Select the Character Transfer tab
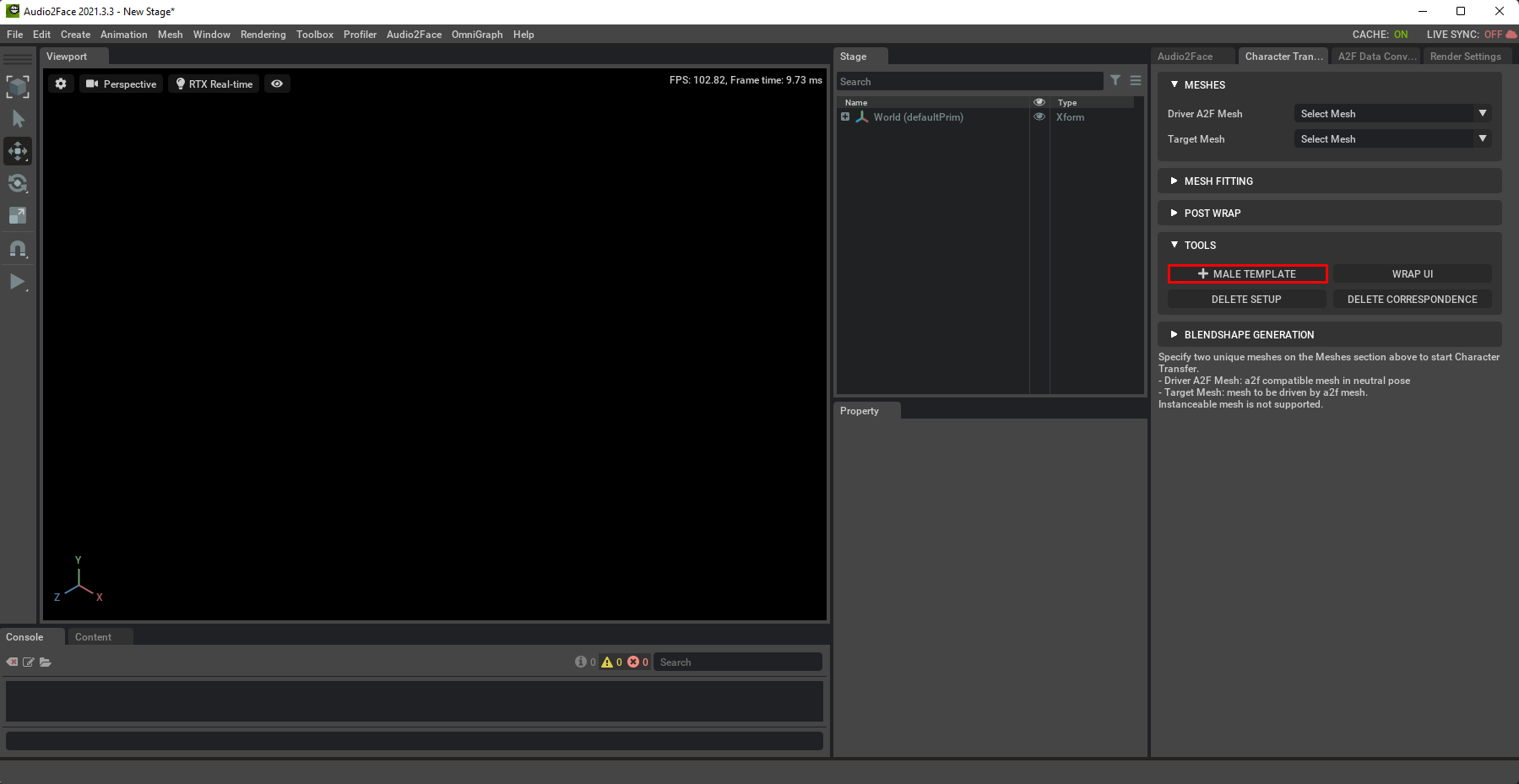The image size is (1519, 784). tap(1283, 57)
